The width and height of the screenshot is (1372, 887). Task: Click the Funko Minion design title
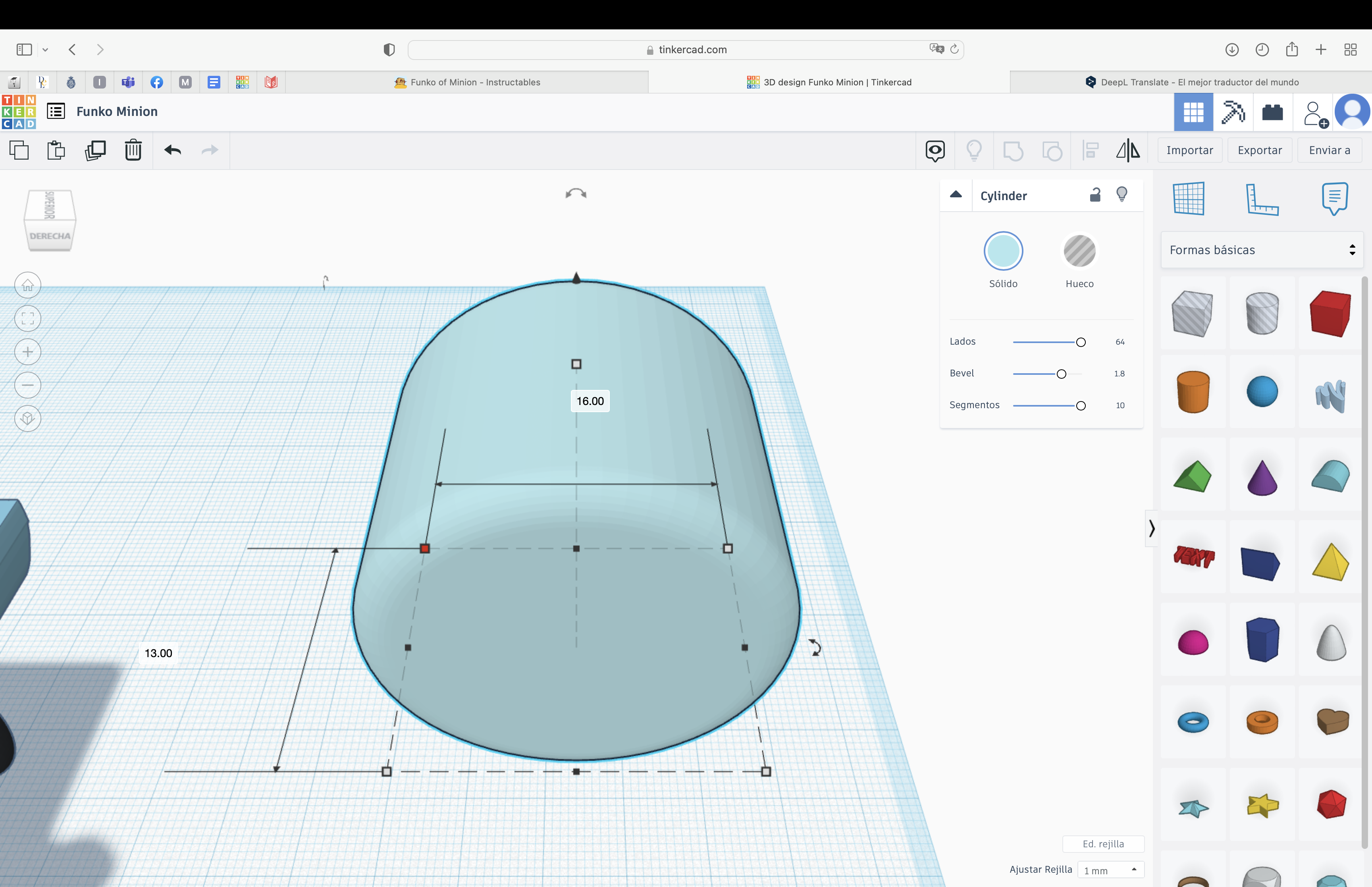coord(117,112)
